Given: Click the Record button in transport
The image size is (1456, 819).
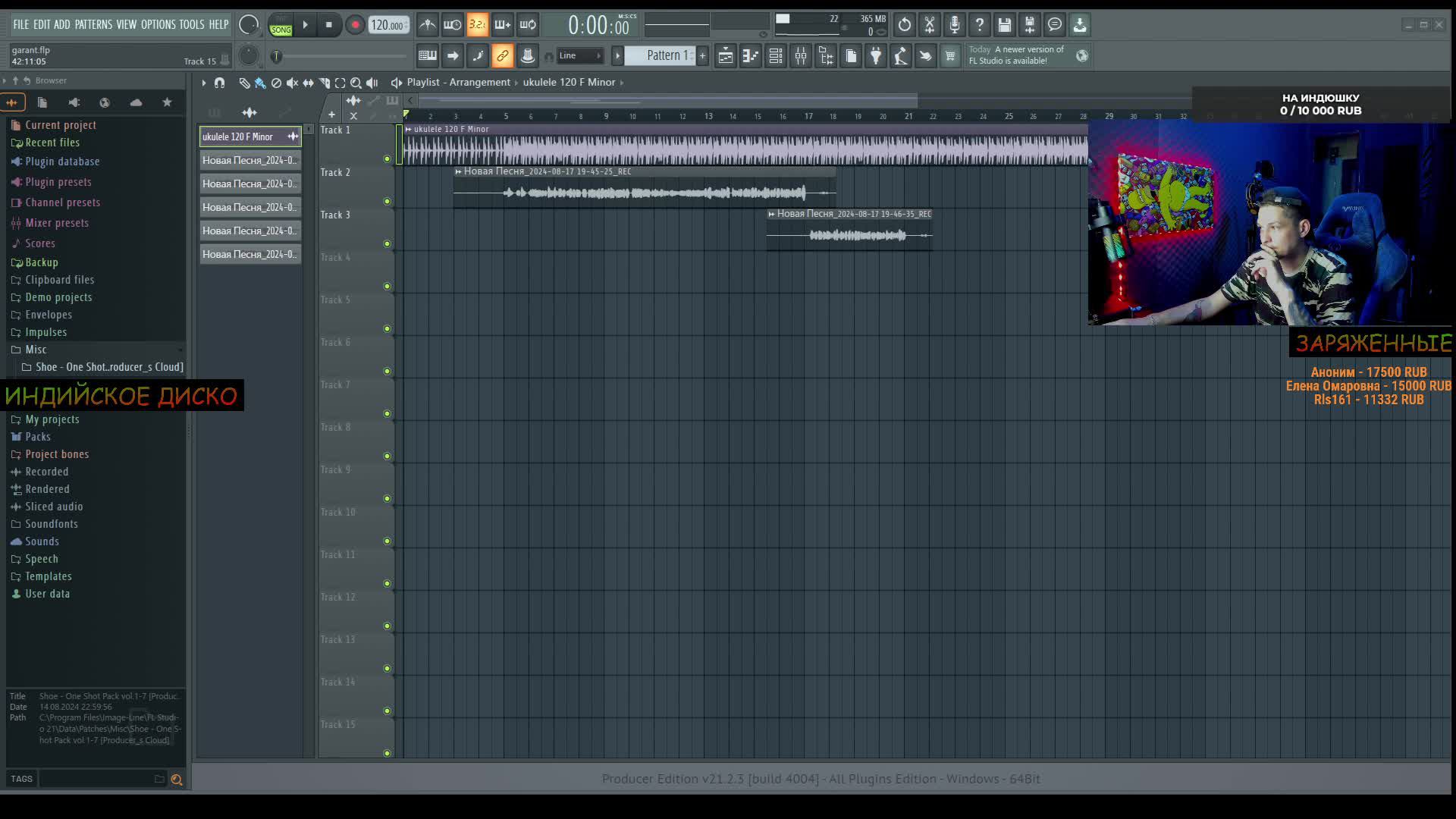Looking at the screenshot, I should pos(355,25).
